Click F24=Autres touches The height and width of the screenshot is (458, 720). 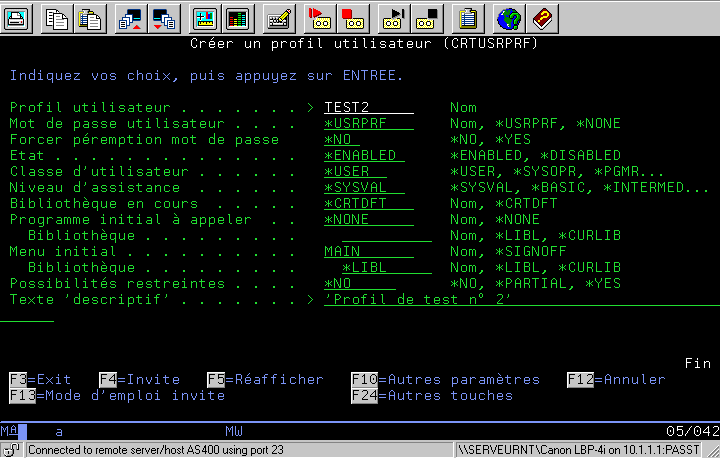pos(431,395)
